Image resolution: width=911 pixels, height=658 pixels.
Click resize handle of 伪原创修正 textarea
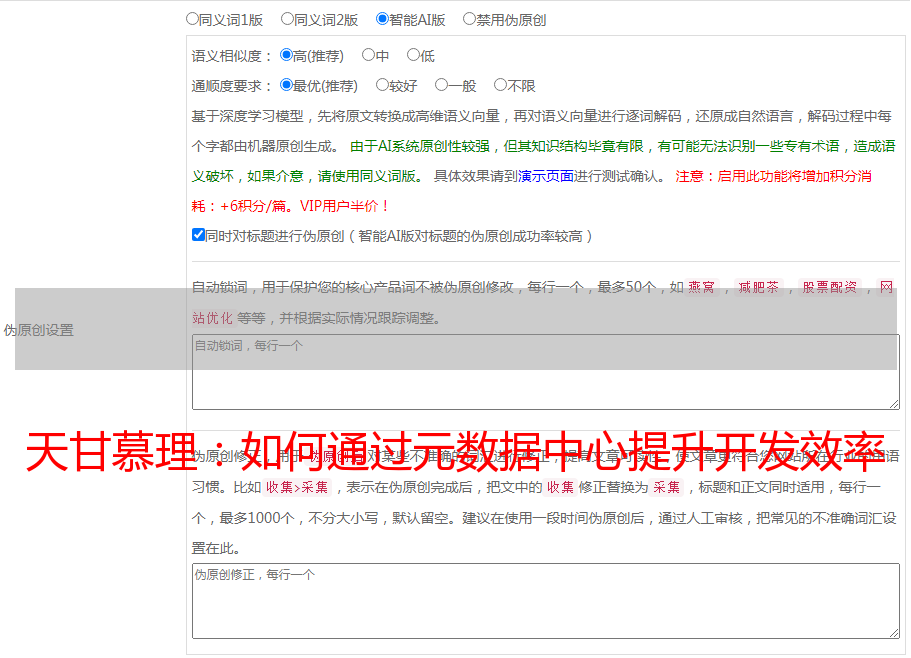tap(894, 632)
